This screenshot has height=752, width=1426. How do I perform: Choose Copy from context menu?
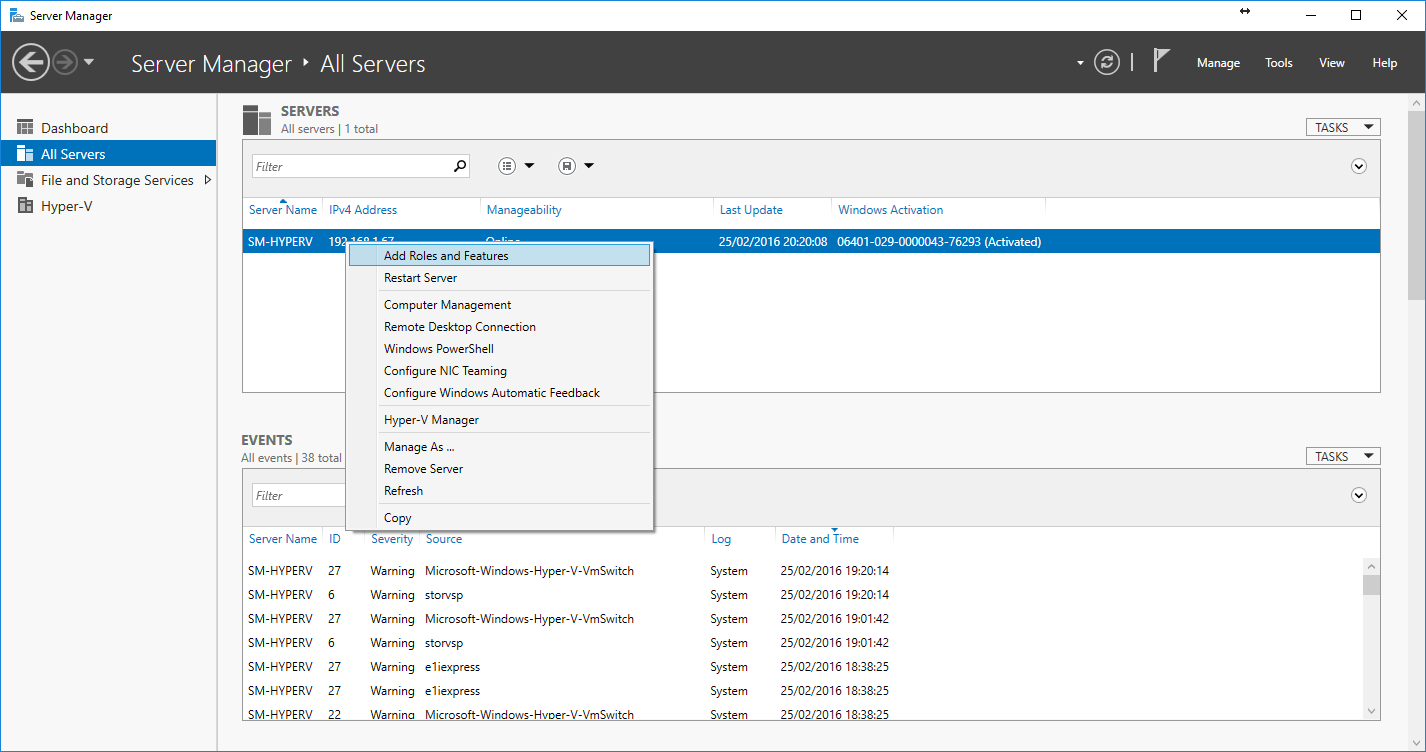point(499,518)
